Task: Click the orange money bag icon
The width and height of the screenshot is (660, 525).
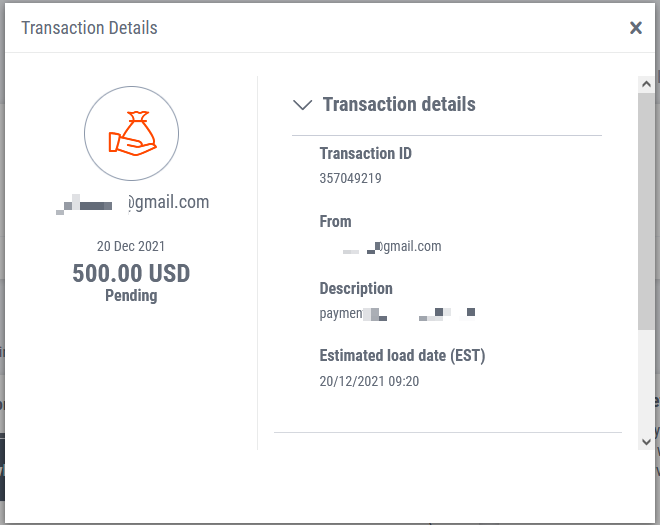Action: click(131, 136)
